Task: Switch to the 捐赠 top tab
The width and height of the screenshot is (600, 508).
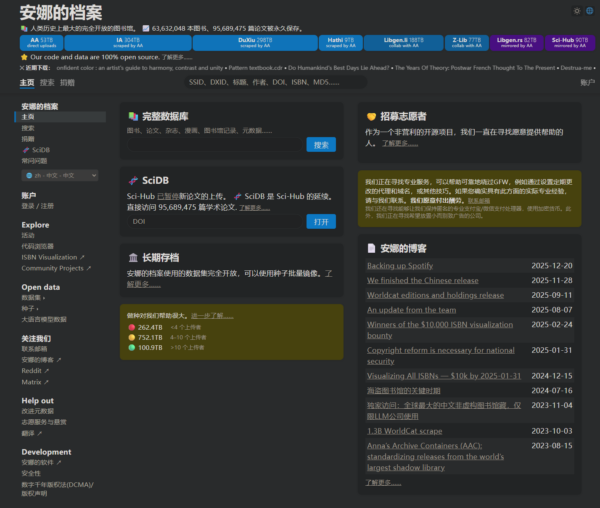Action: 67,83
